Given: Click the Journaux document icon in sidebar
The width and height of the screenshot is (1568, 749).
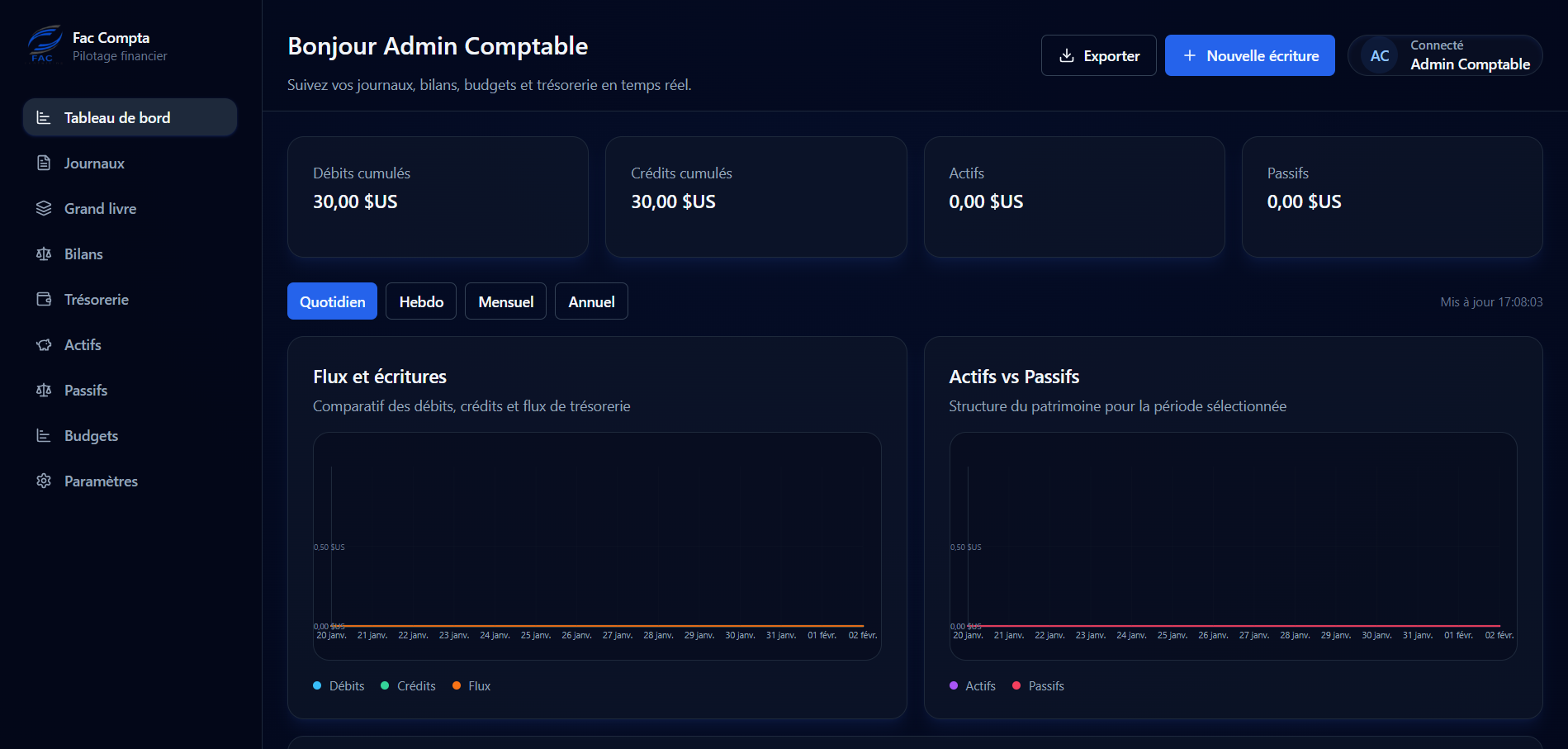Looking at the screenshot, I should (44, 163).
